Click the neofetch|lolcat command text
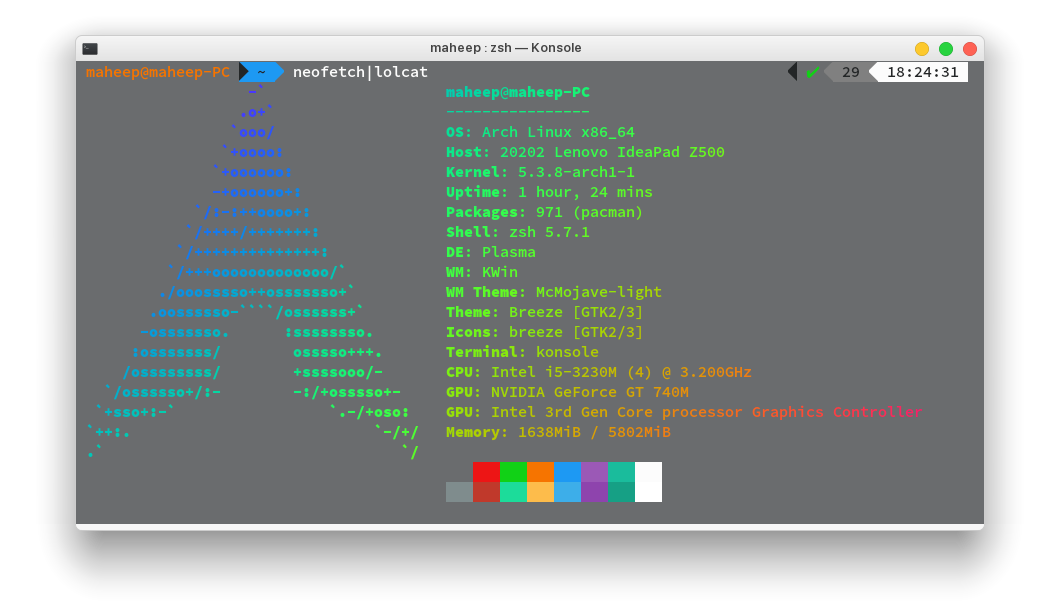 [x=360, y=72]
